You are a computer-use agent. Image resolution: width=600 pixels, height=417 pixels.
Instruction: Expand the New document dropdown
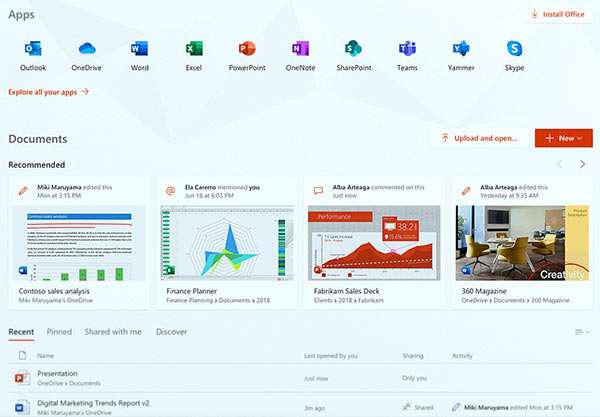click(564, 138)
